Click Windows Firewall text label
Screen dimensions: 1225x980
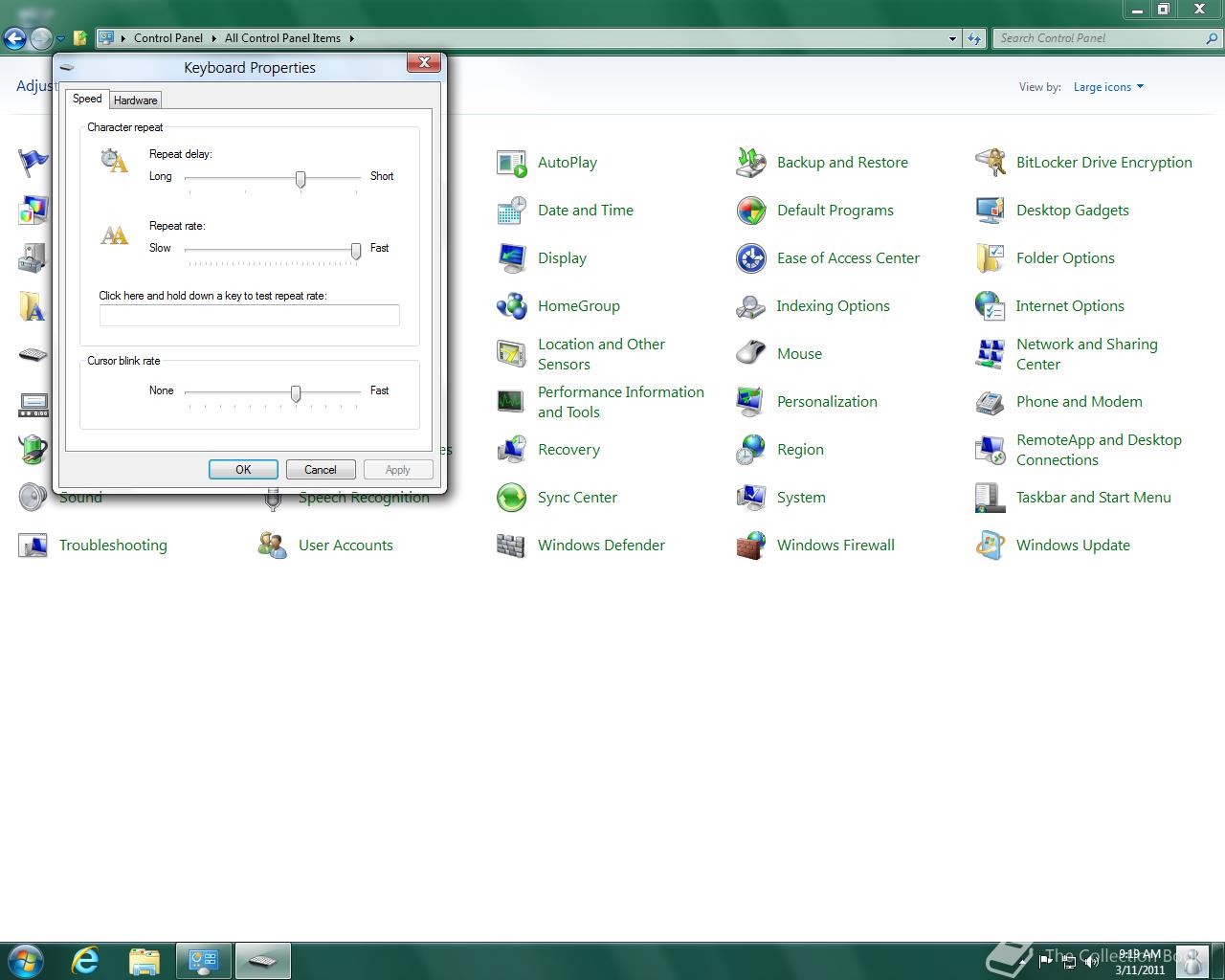835,546
